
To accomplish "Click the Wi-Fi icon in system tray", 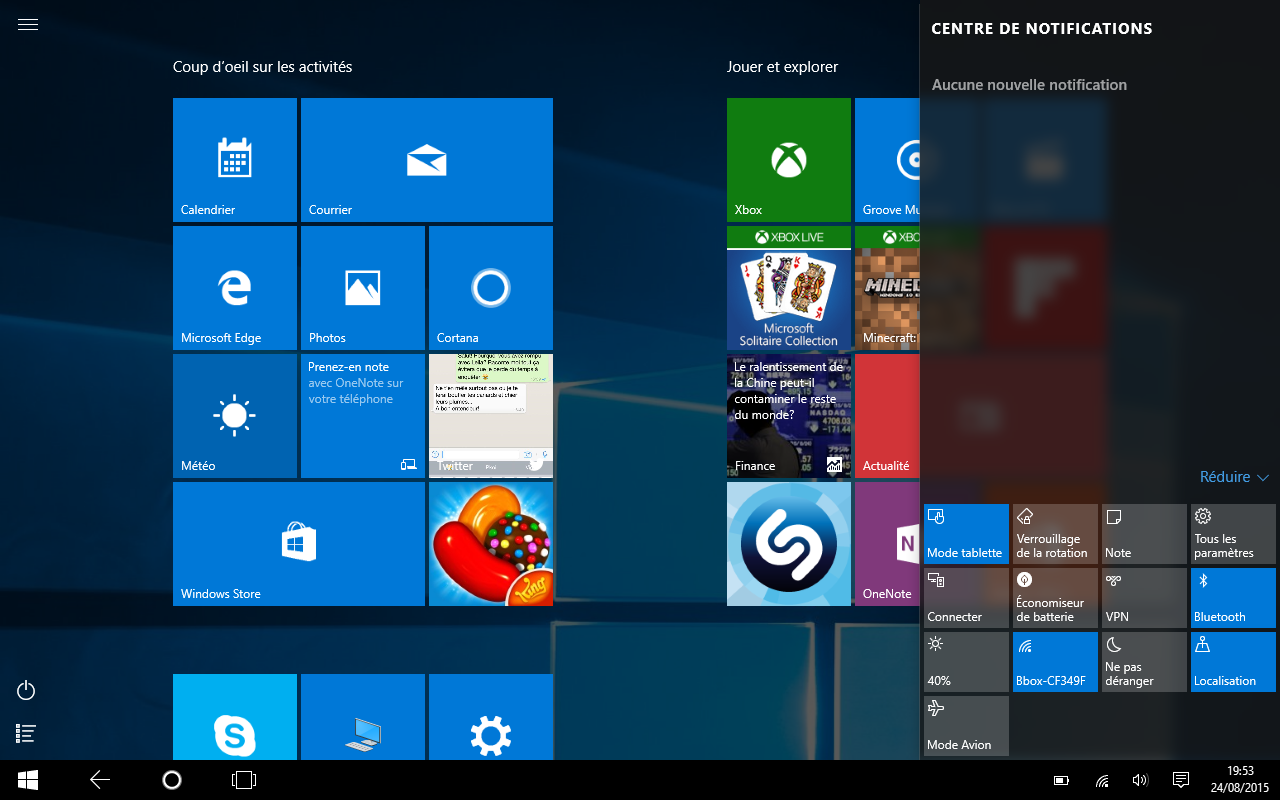I will pyautogui.click(x=1102, y=780).
